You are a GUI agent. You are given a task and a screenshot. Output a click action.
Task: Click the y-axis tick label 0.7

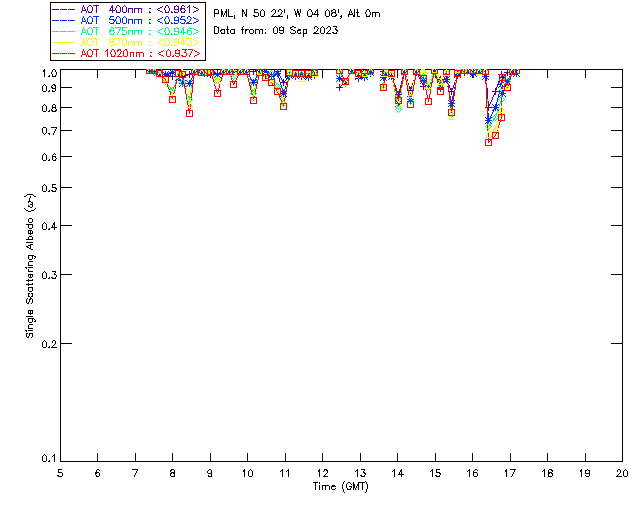(x=49, y=131)
